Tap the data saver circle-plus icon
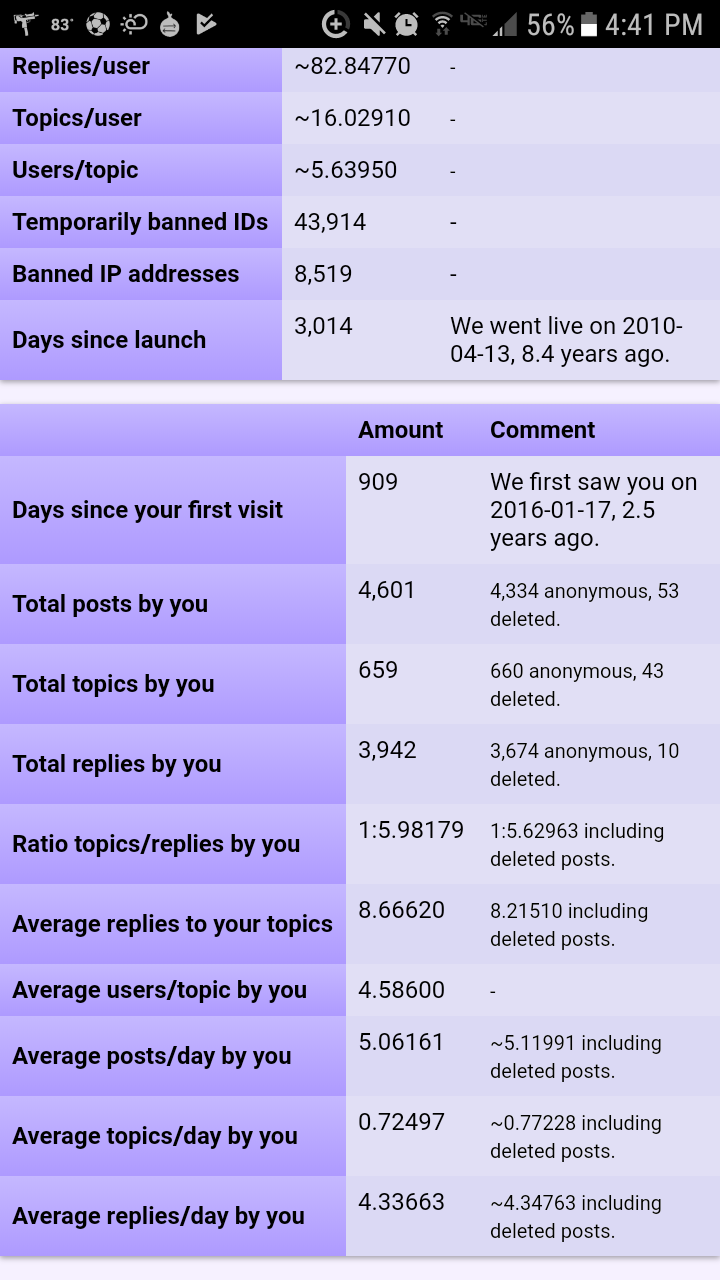720x1280 pixels. pos(336,24)
